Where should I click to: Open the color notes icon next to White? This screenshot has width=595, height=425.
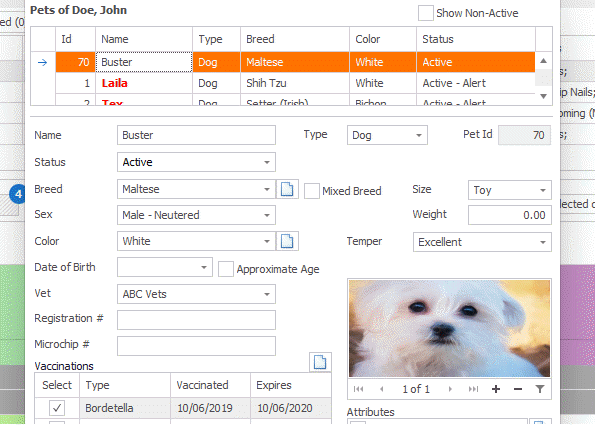[287, 241]
